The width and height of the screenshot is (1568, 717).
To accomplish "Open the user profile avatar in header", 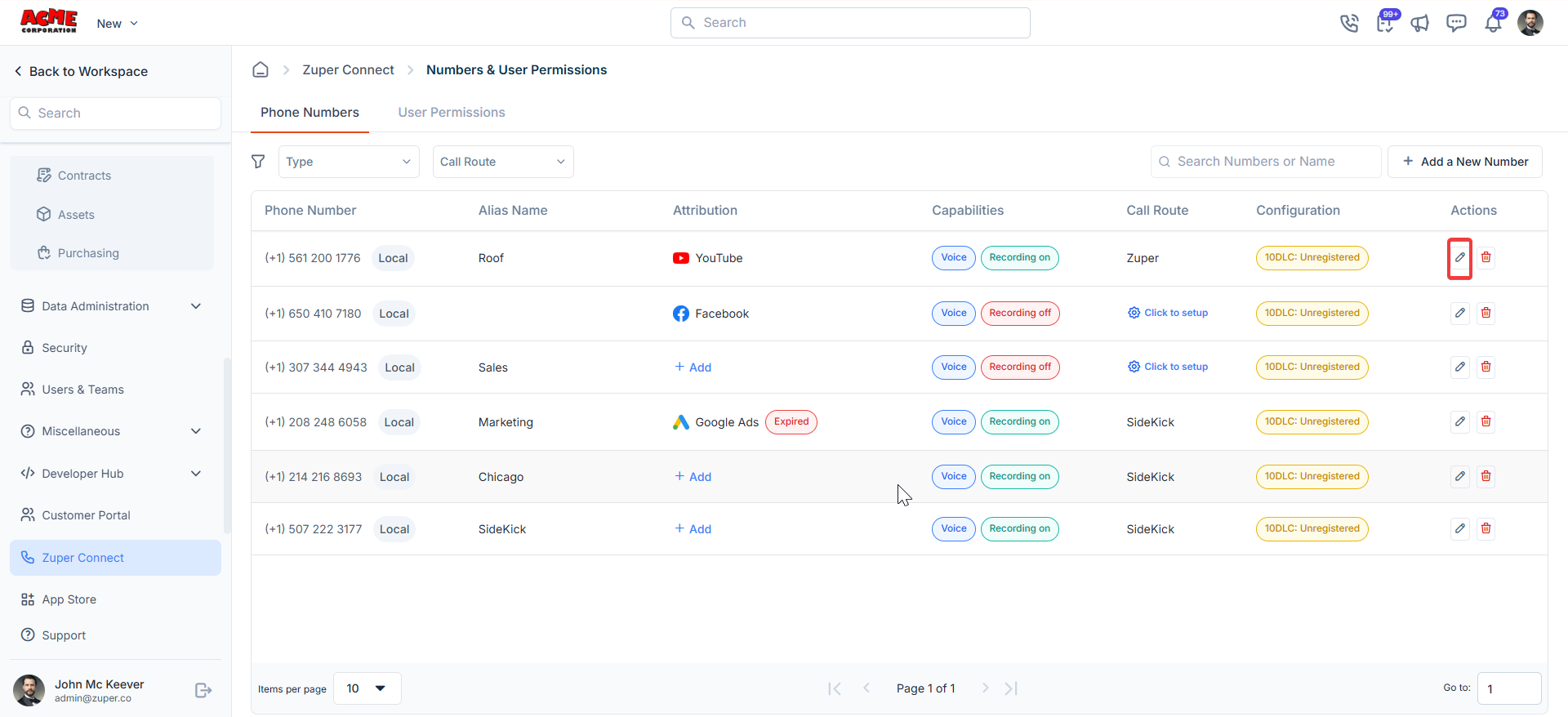I will [x=1530, y=23].
